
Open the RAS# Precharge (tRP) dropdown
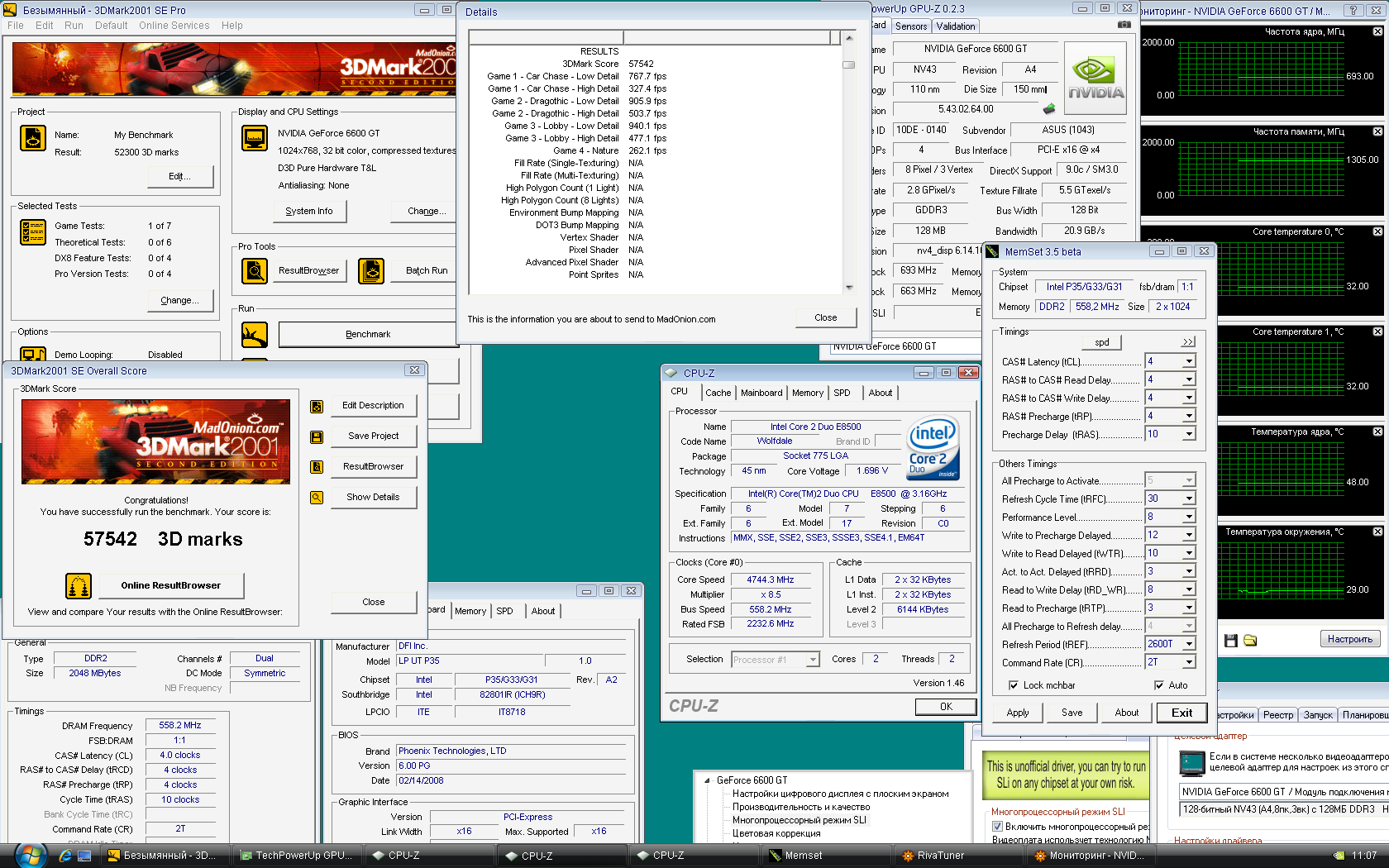click(x=1189, y=417)
